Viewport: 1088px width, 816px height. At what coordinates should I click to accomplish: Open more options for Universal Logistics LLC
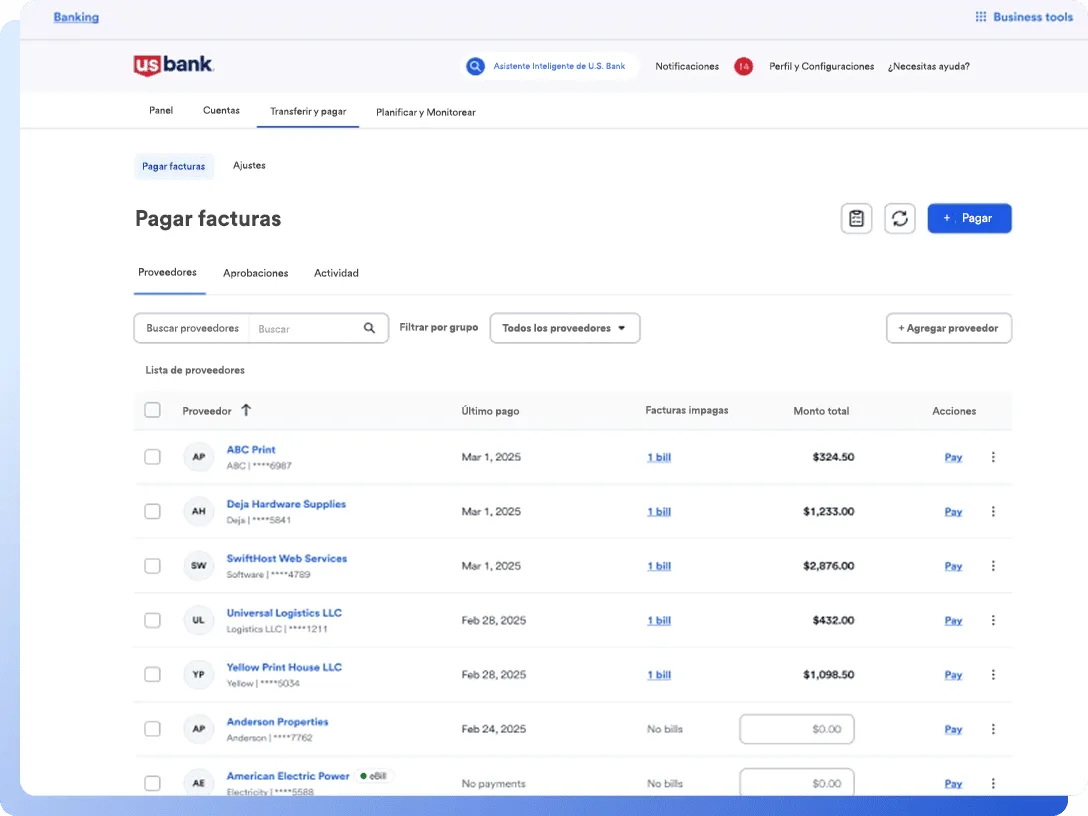click(993, 620)
